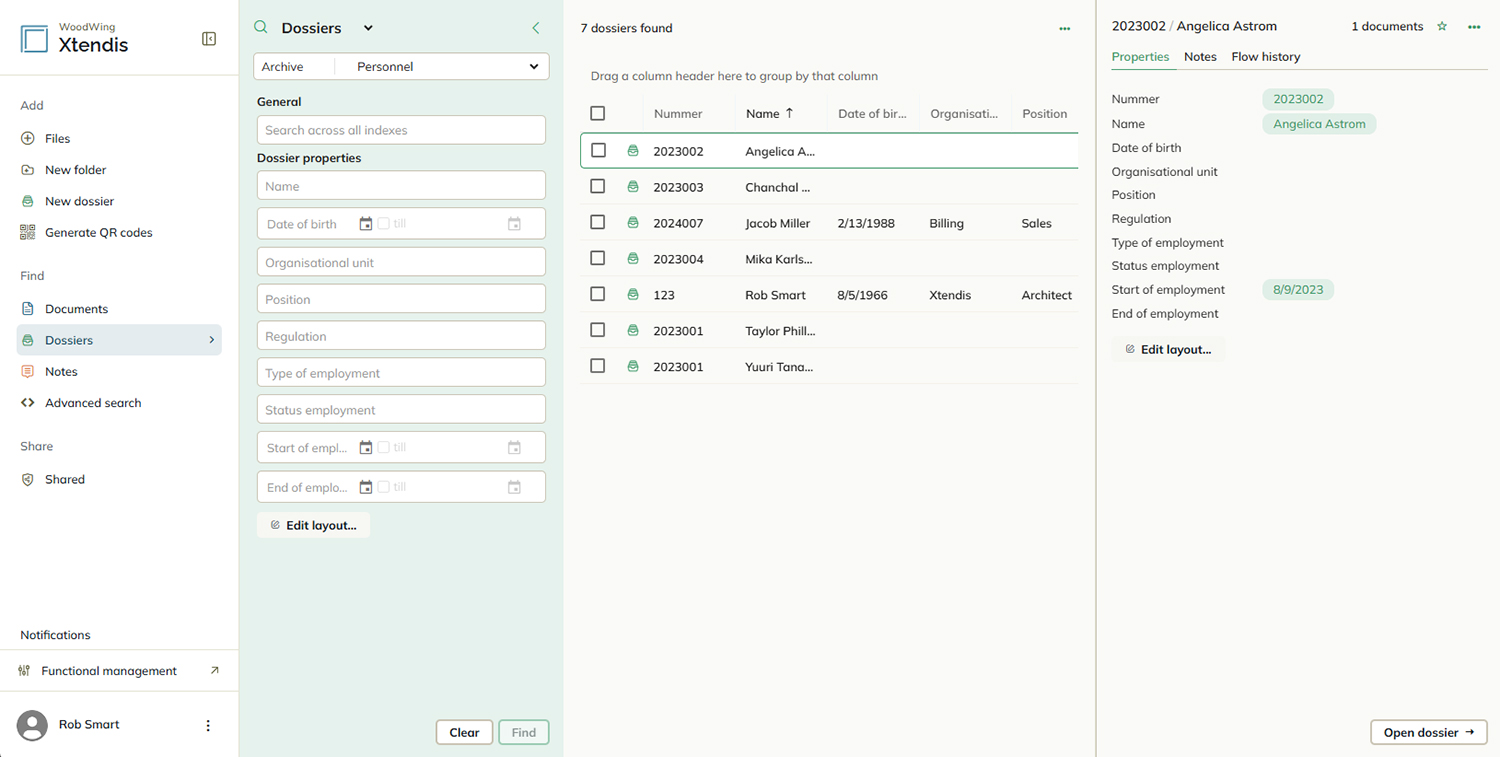
Task: Open Advanced search in the sidebar
Action: [x=93, y=403]
